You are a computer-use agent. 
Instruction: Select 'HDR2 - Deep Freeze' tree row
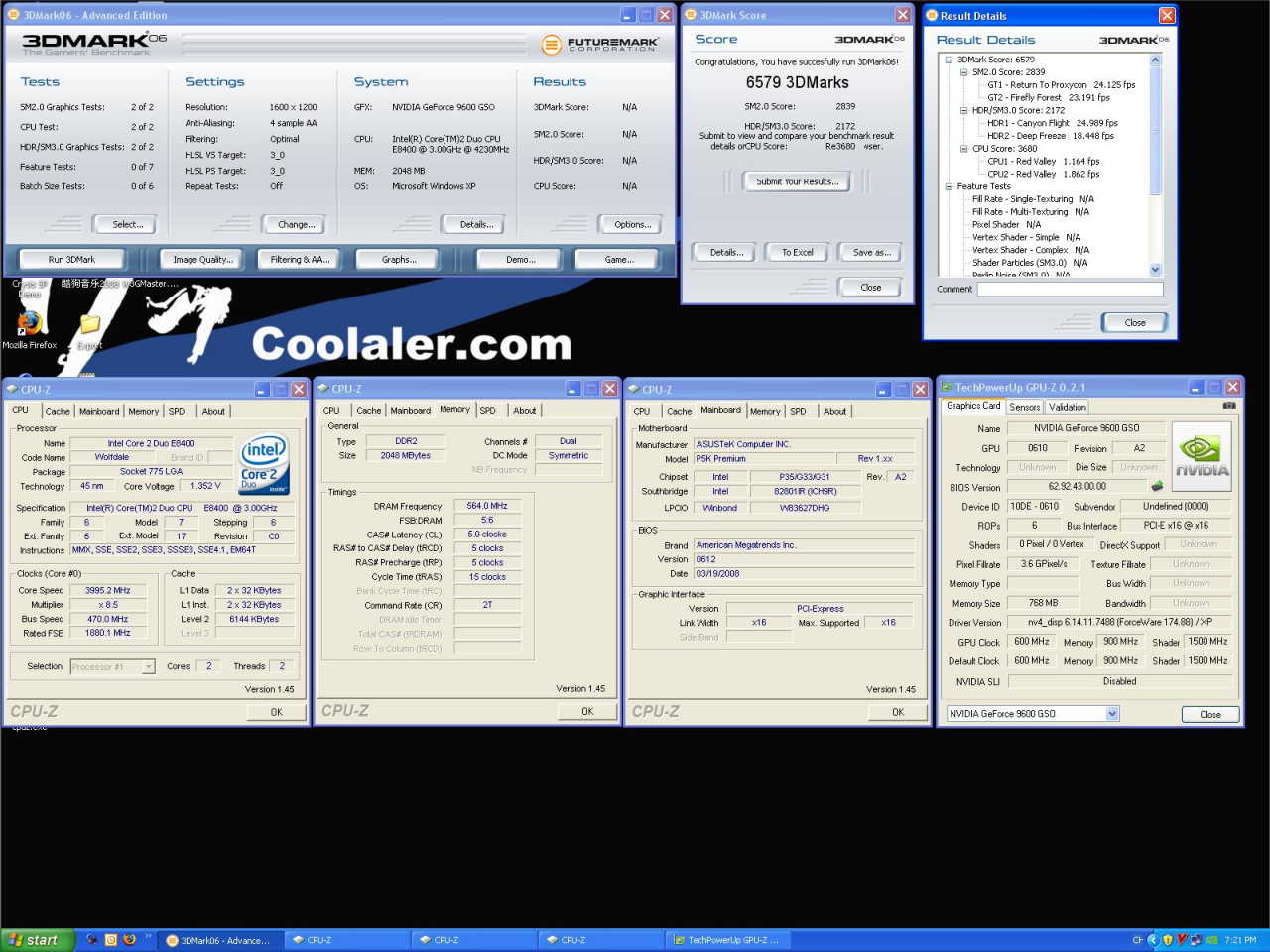(1051, 136)
